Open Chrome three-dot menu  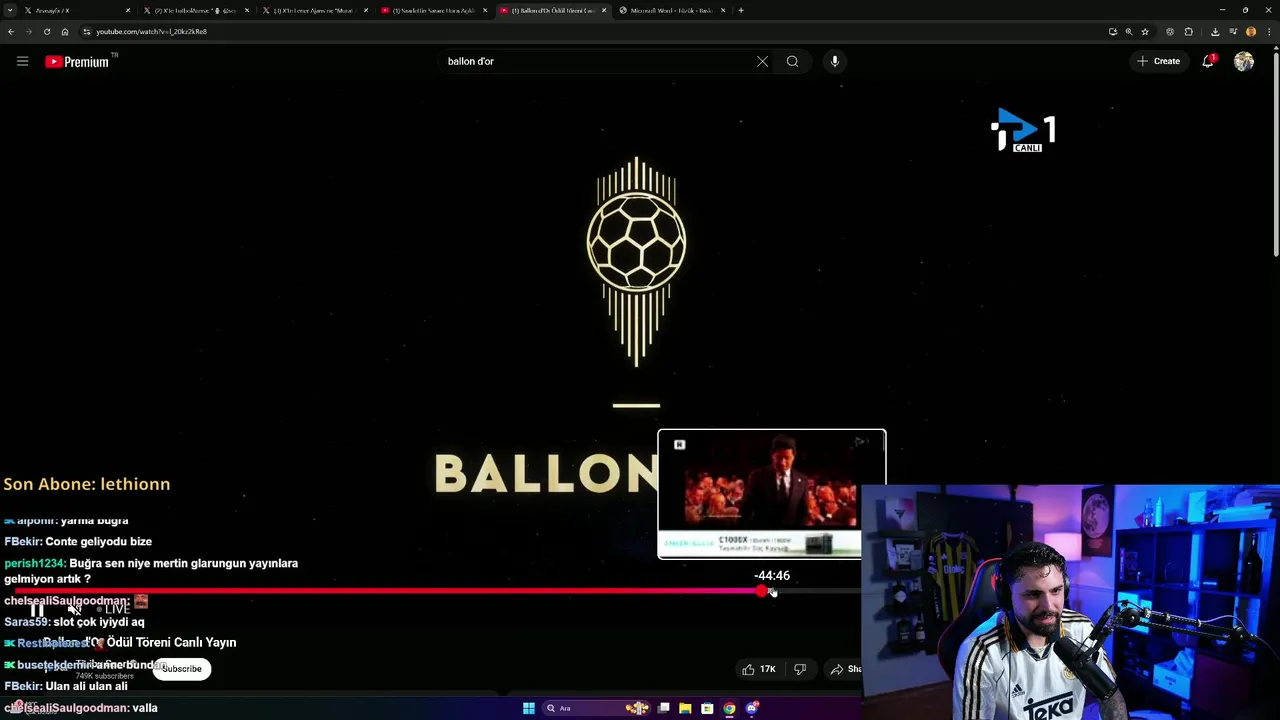coord(1268,31)
